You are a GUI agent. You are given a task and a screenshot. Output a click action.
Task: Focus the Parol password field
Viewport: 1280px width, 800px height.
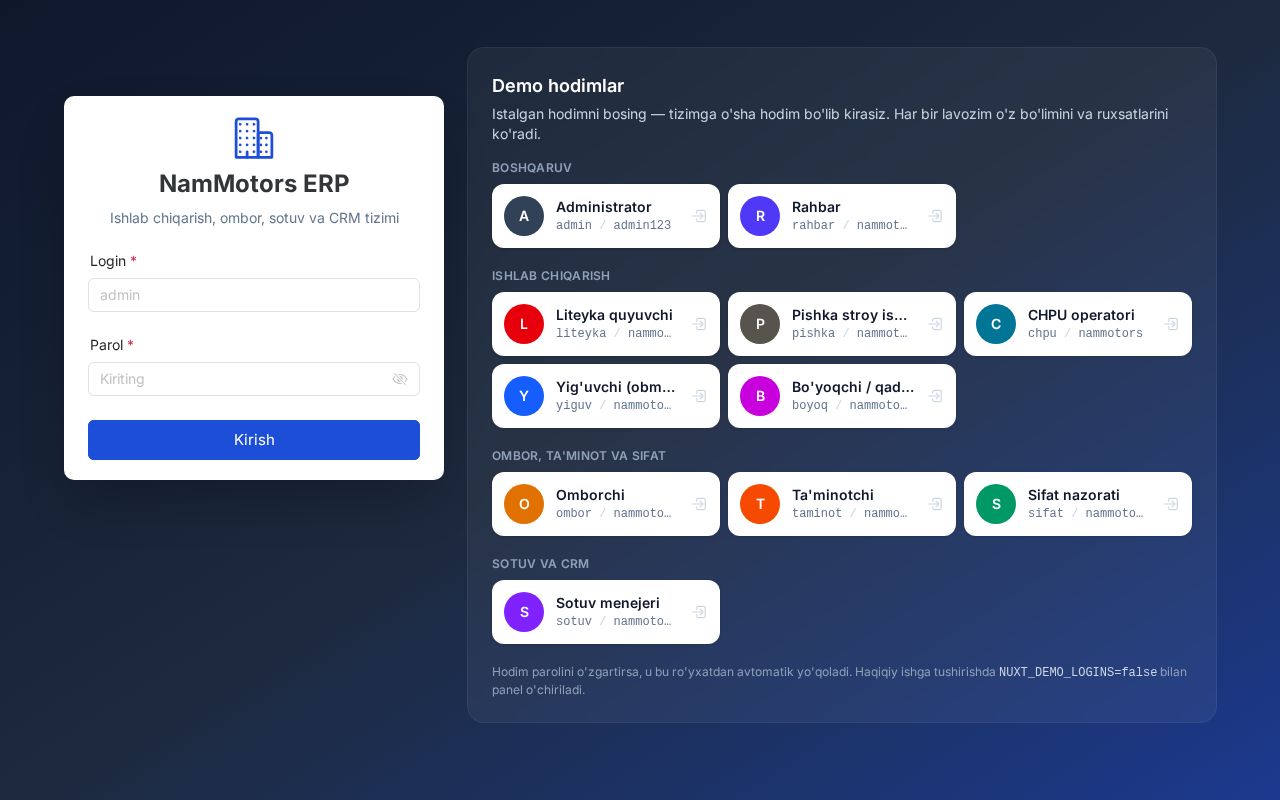(254, 379)
